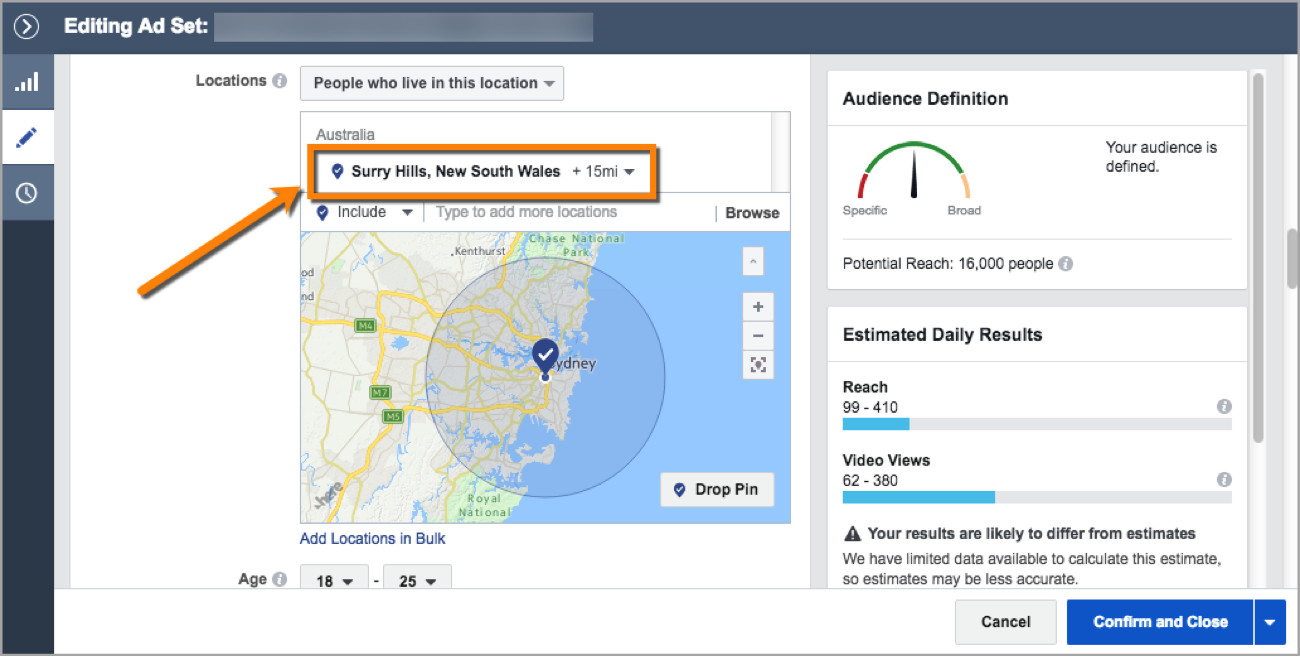1300x657 pixels.
Task: Open the +15mi radius dropdown
Action: (x=604, y=172)
